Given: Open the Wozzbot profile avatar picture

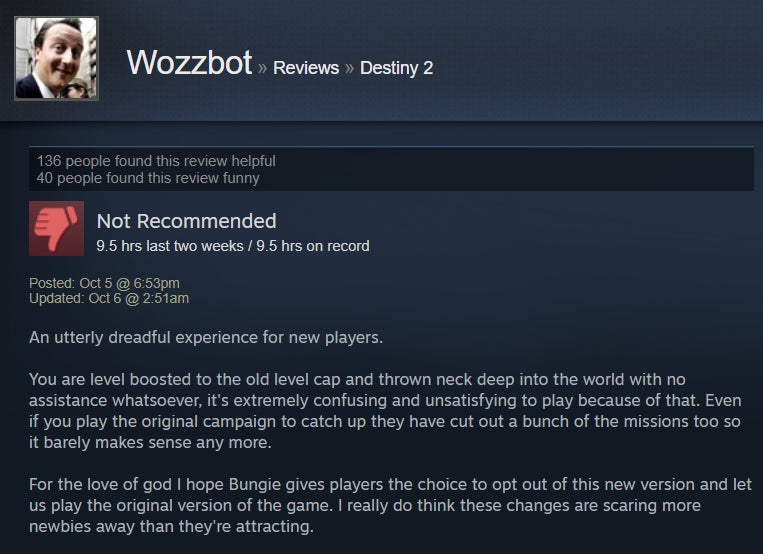Looking at the screenshot, I should [x=56, y=58].
